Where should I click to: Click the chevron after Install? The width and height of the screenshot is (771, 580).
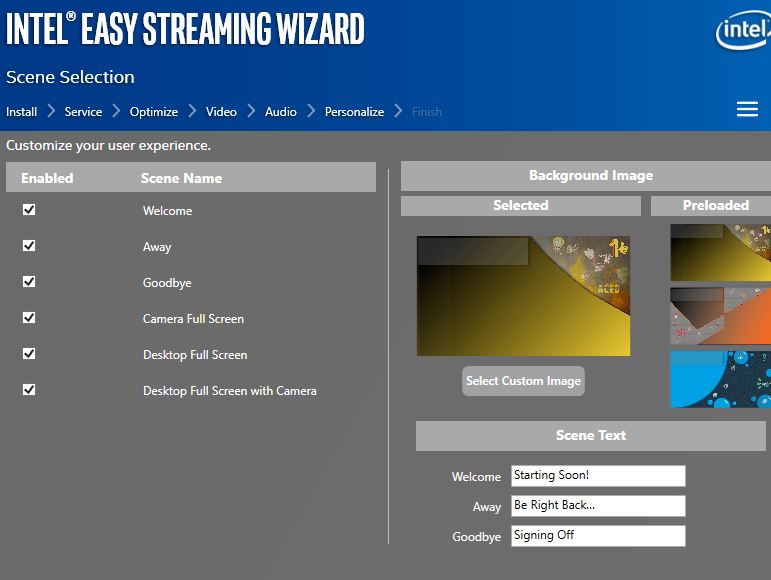[51, 111]
